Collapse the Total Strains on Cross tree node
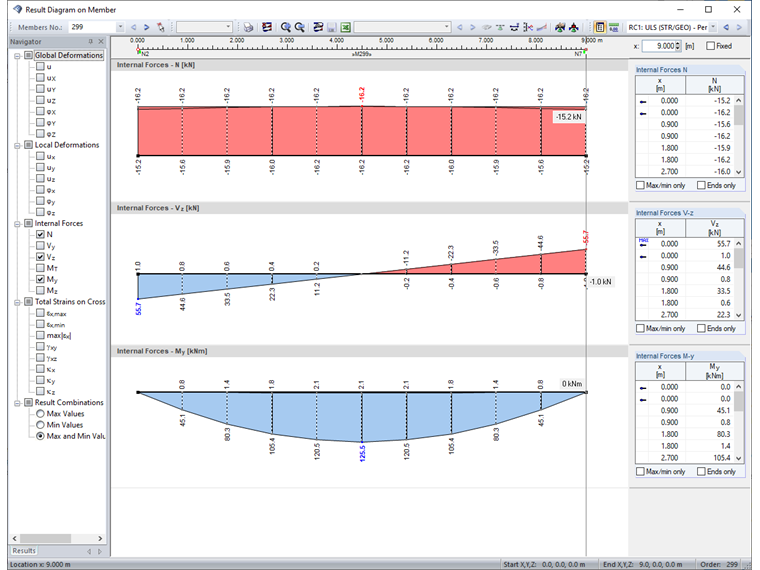This screenshot has width=760, height=570. [x=17, y=302]
